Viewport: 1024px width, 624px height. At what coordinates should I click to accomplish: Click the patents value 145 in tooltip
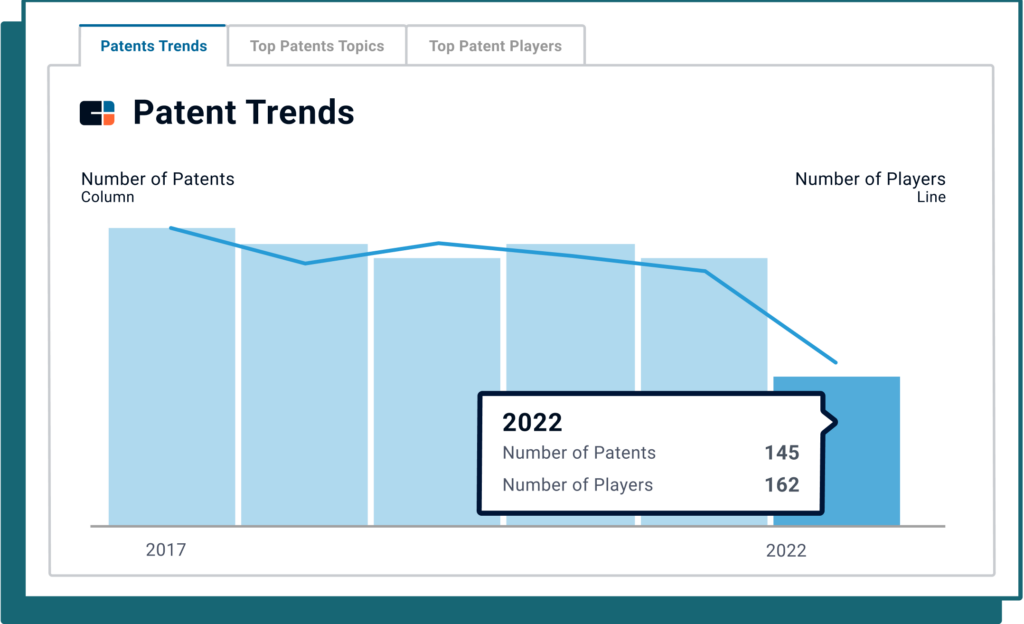click(x=781, y=453)
